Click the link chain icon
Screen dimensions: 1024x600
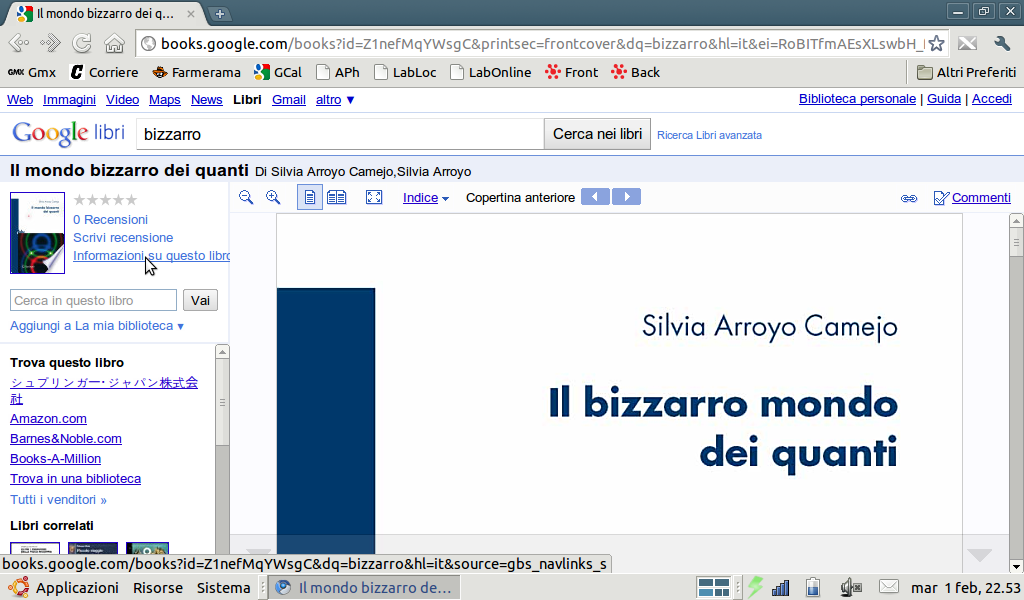coord(909,198)
